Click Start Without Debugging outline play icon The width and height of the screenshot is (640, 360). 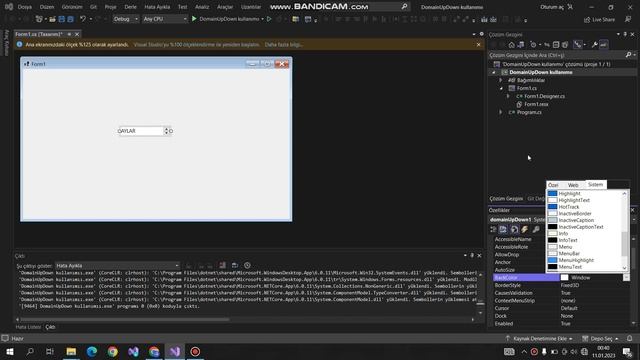[x=269, y=19]
